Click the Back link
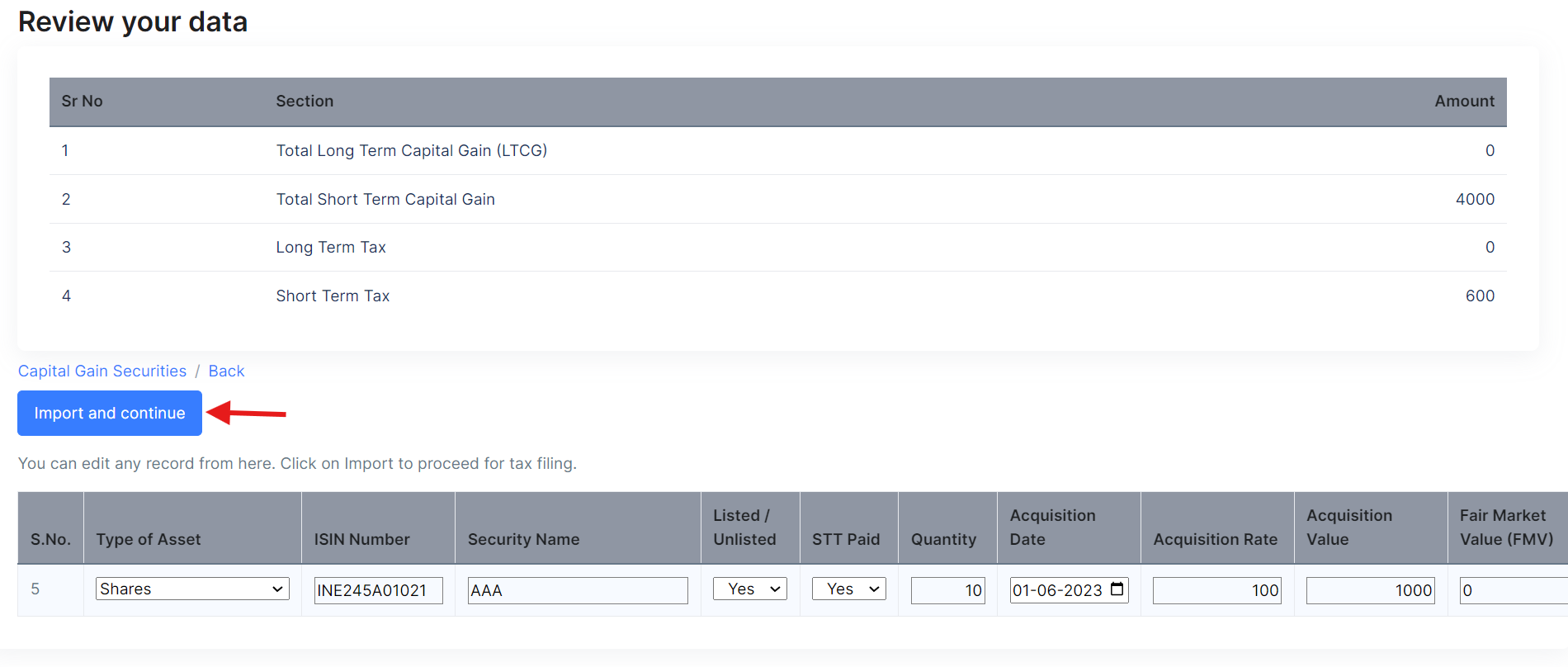This screenshot has height=667, width=1568. tap(226, 371)
